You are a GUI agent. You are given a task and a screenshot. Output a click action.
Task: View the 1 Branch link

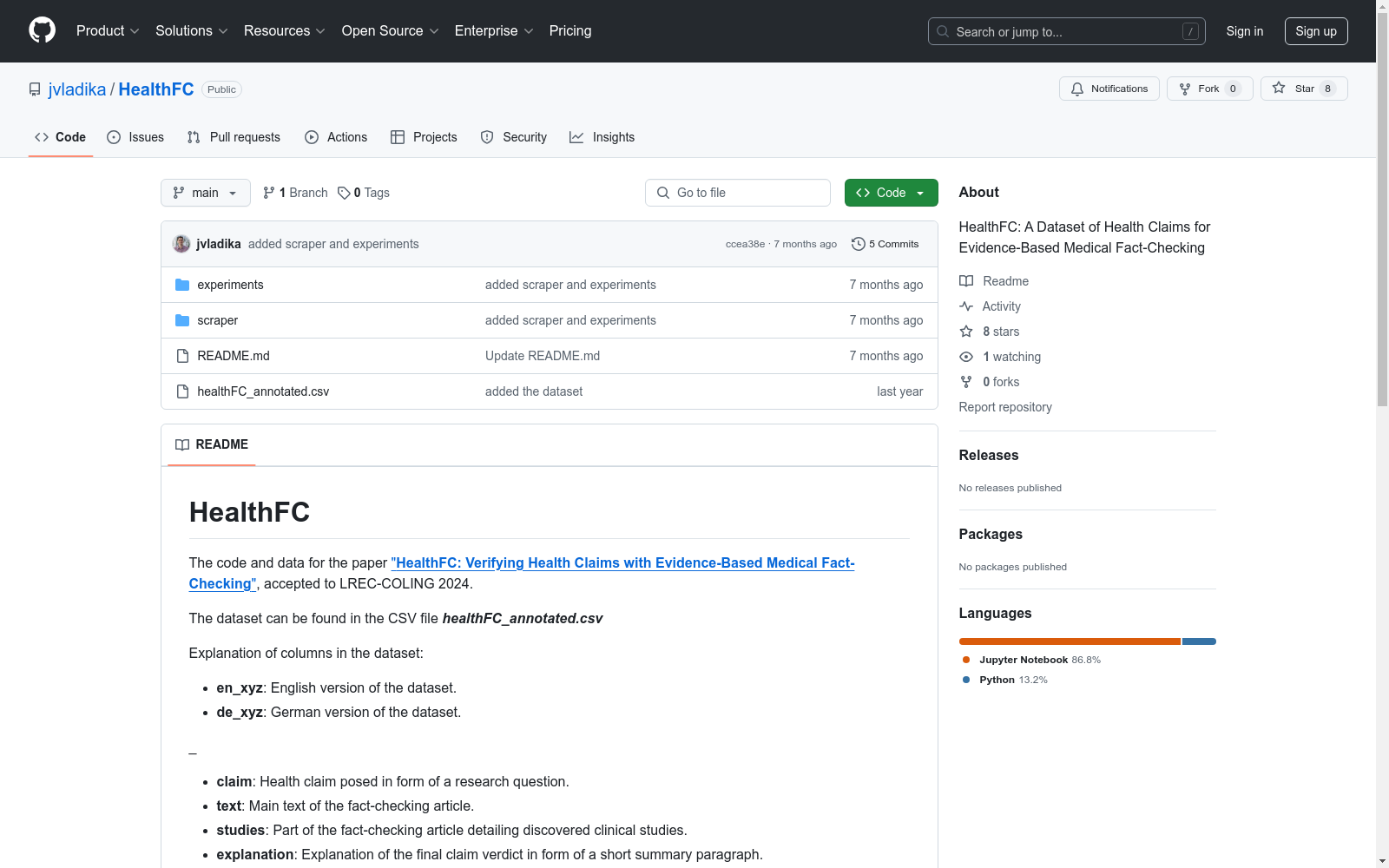(x=295, y=193)
